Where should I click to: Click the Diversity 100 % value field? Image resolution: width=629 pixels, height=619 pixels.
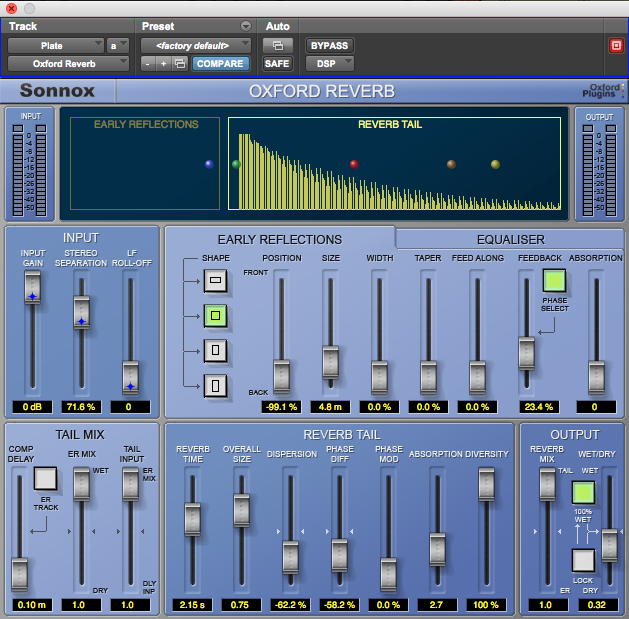click(486, 605)
